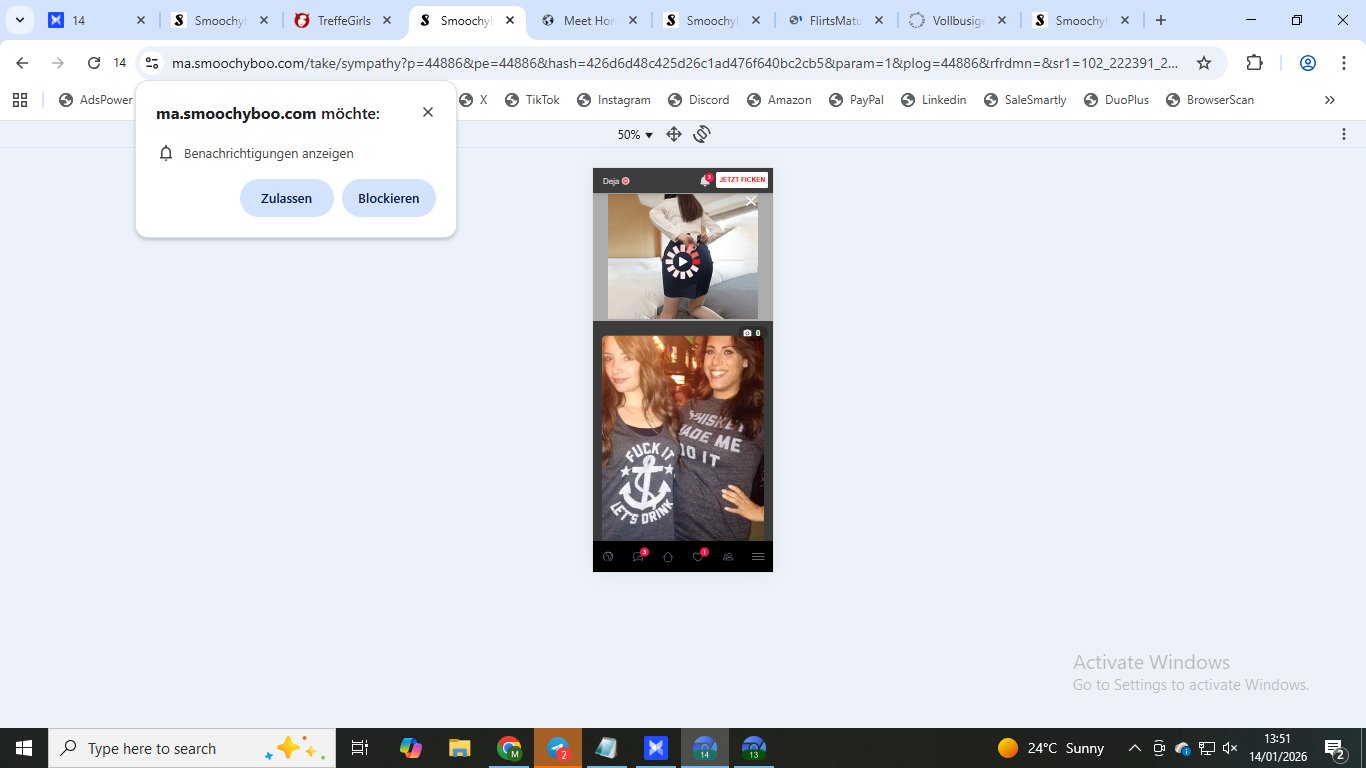Open the chat messages icon in bottom bar
Screen dimensions: 1366x768
(638, 557)
